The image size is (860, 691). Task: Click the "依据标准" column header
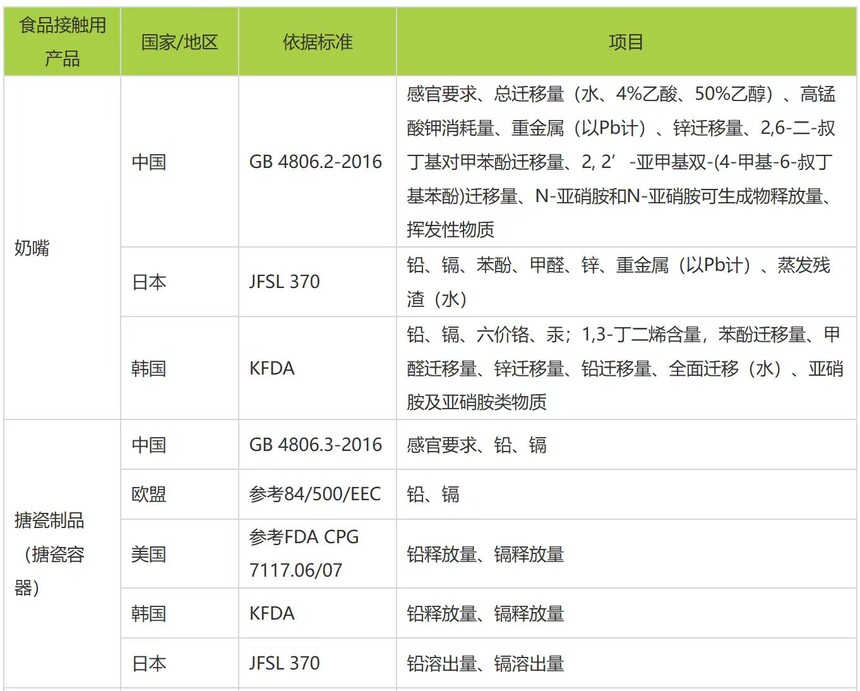pyautogui.click(x=317, y=43)
